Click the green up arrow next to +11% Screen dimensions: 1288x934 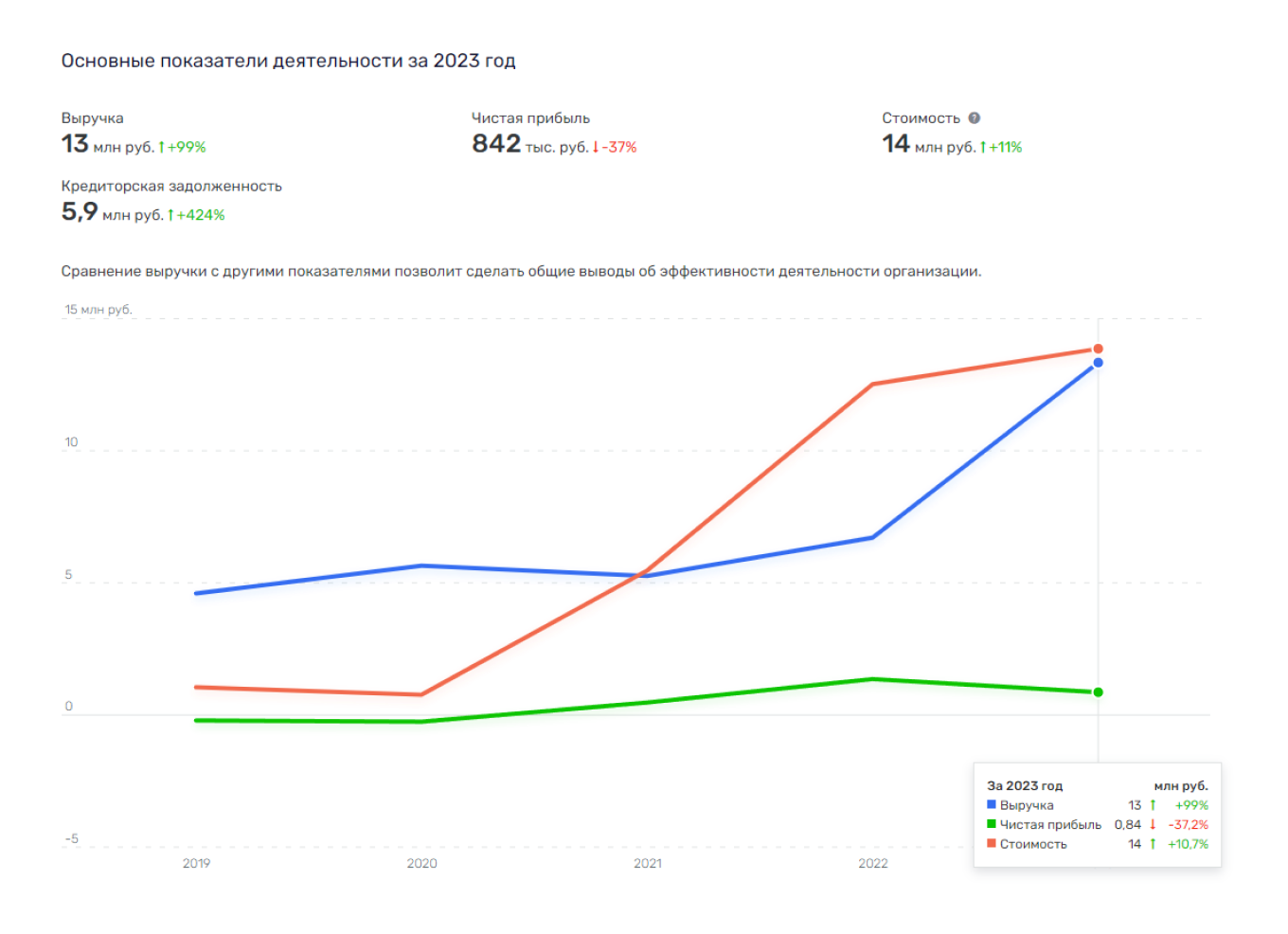[x=983, y=147]
